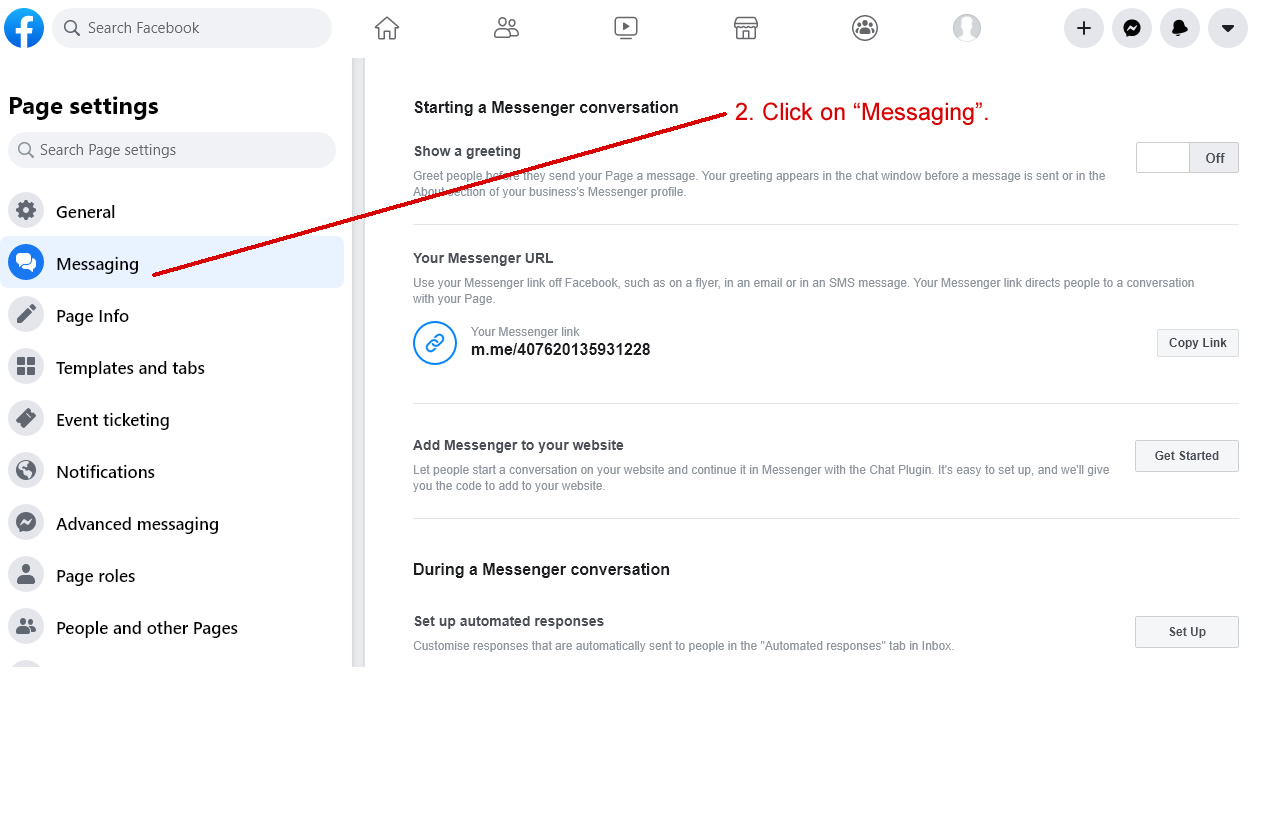This screenshot has width=1281, height=824.
Task: Click the Messenger link chain icon
Action: [435, 343]
